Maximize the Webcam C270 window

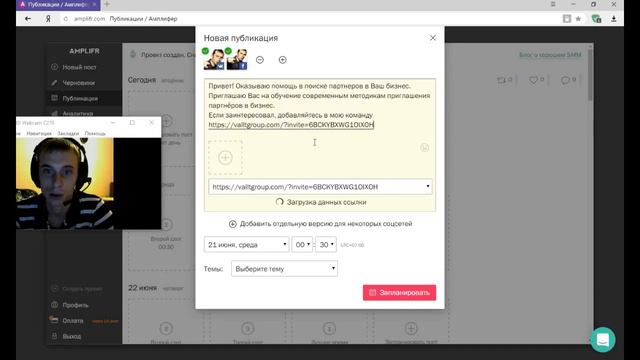(x=132, y=122)
